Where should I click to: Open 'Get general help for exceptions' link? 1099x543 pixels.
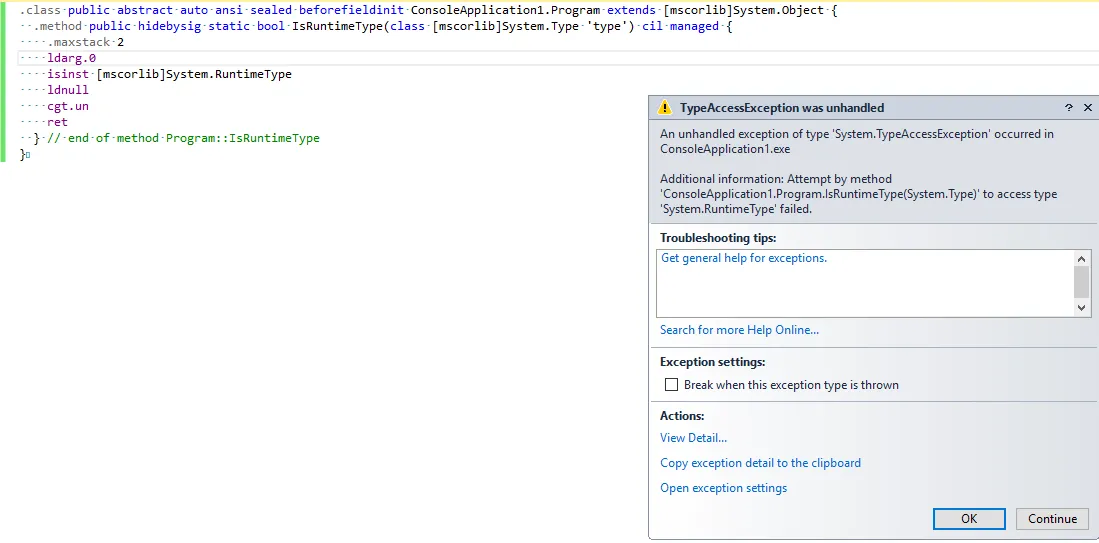744,258
